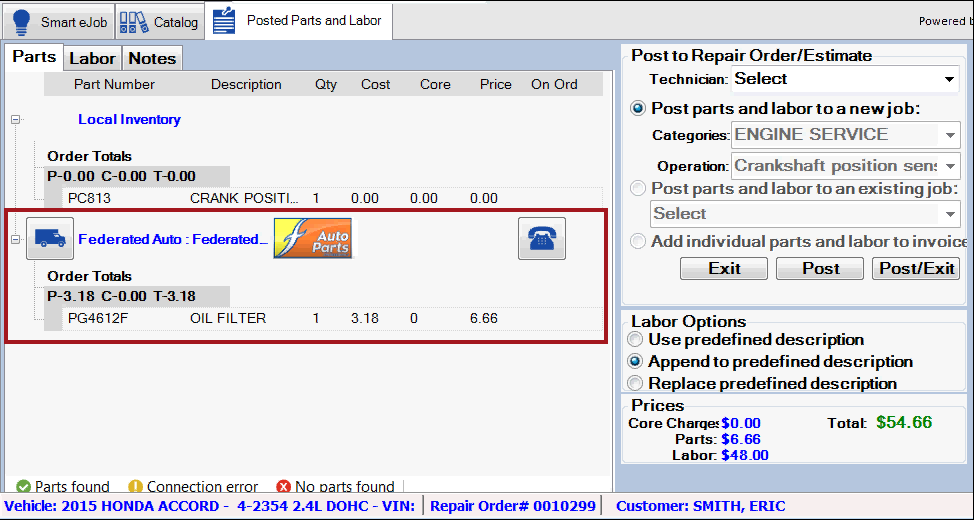Select Post parts and labor to a new job
Image resolution: width=974 pixels, height=520 pixels.
tap(638, 109)
